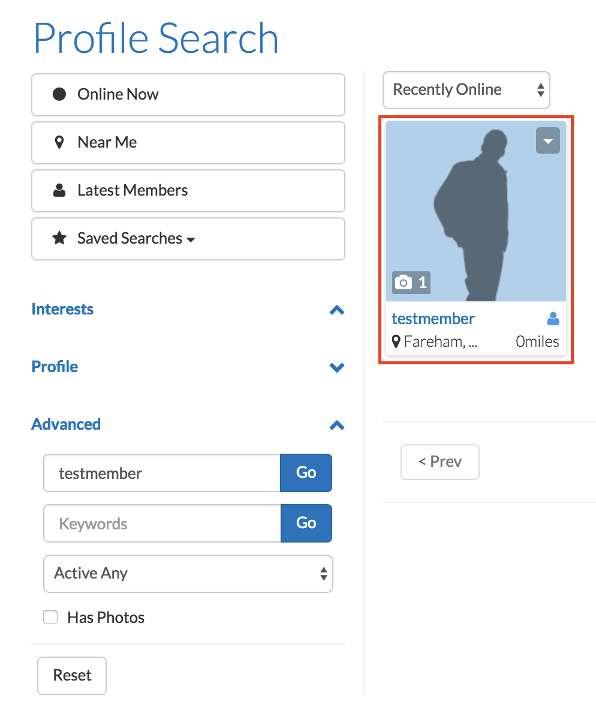The width and height of the screenshot is (596, 719).
Task: Click Go next to Keywords field
Action: [306, 523]
